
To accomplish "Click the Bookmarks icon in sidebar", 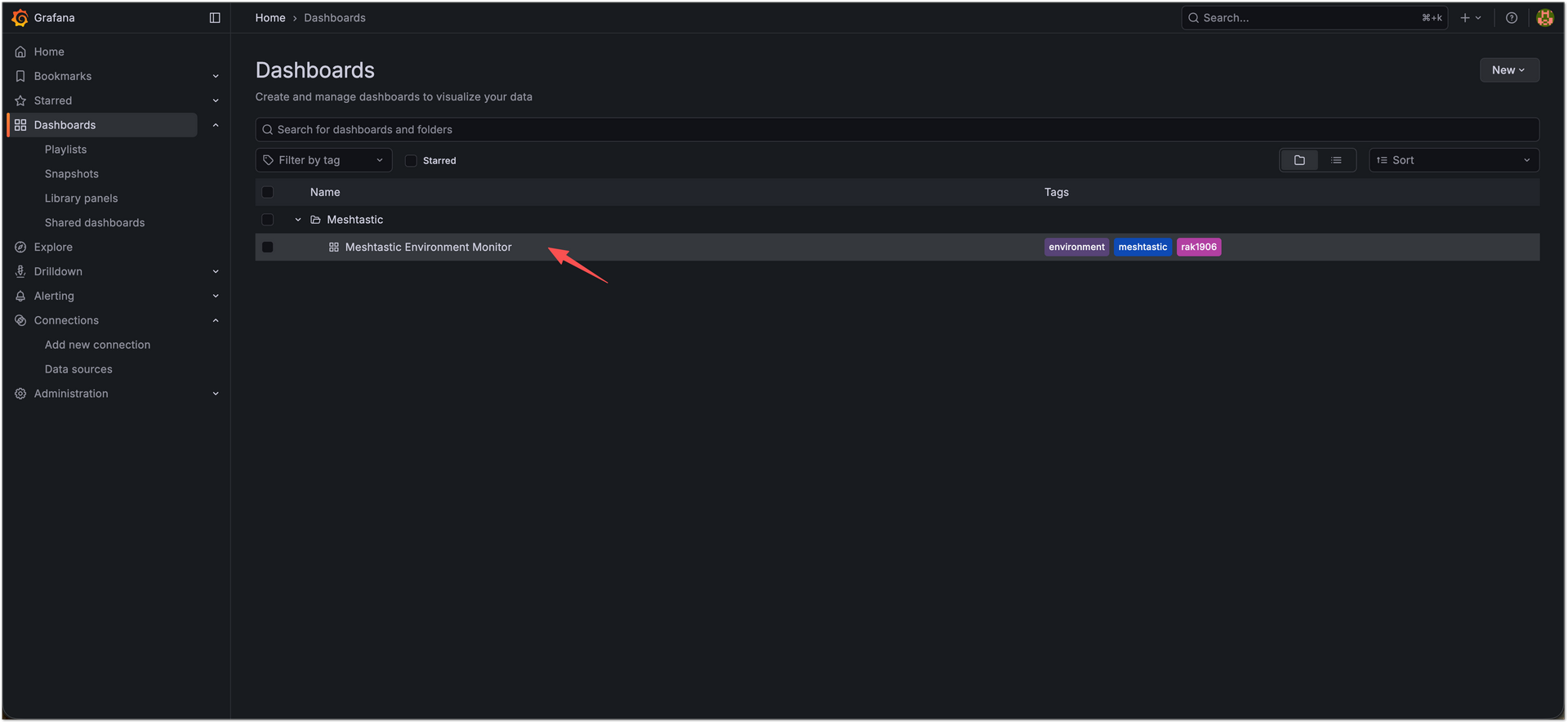I will 20,76.
